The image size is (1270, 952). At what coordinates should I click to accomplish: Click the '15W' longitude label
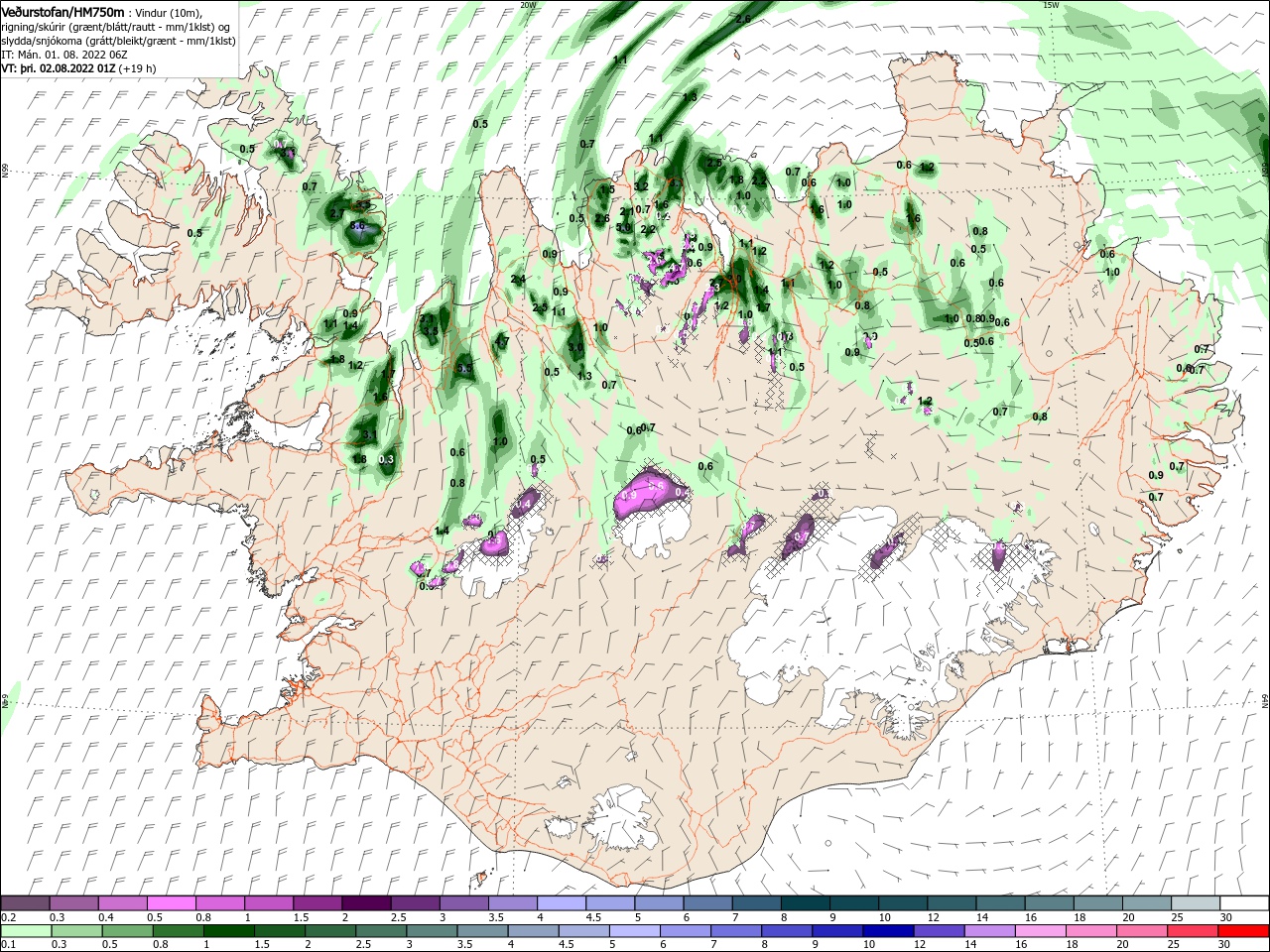pyautogui.click(x=1052, y=5)
